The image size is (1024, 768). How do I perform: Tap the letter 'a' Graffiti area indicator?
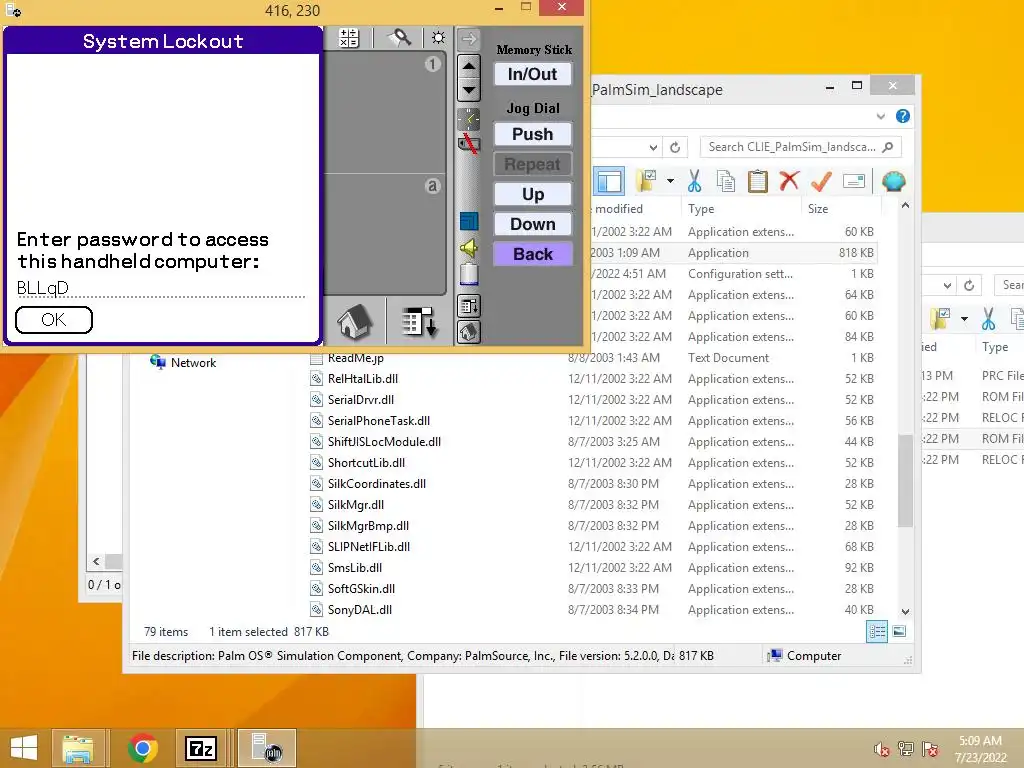[x=432, y=186]
